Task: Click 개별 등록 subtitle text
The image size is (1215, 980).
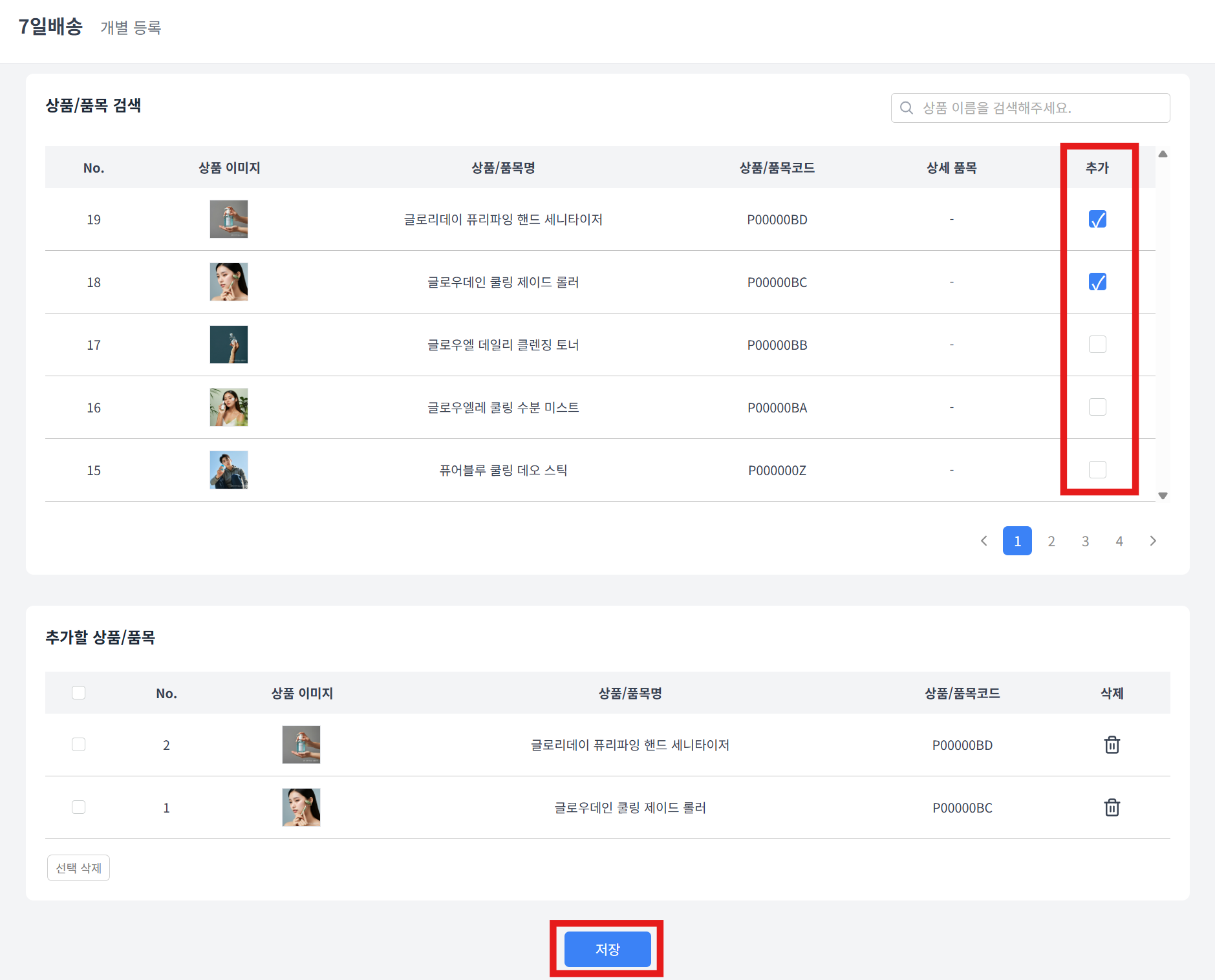Action: (x=131, y=28)
